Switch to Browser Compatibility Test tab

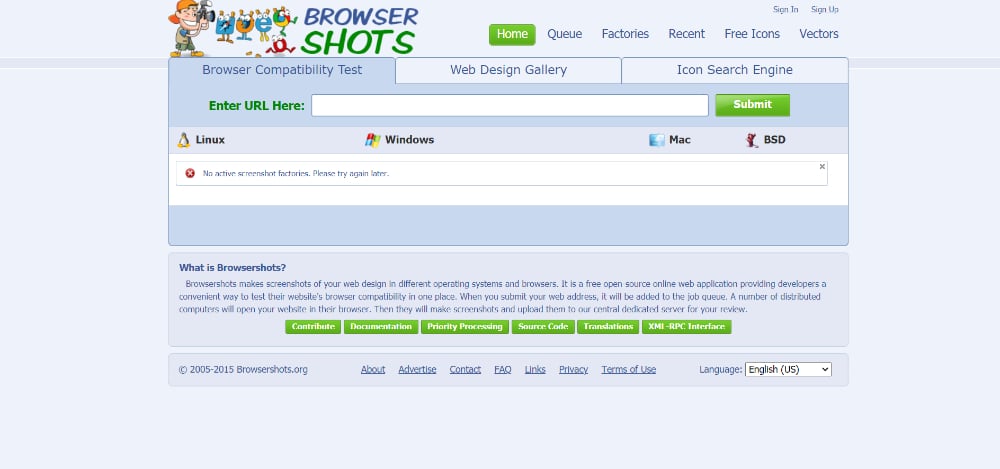pyautogui.click(x=282, y=70)
